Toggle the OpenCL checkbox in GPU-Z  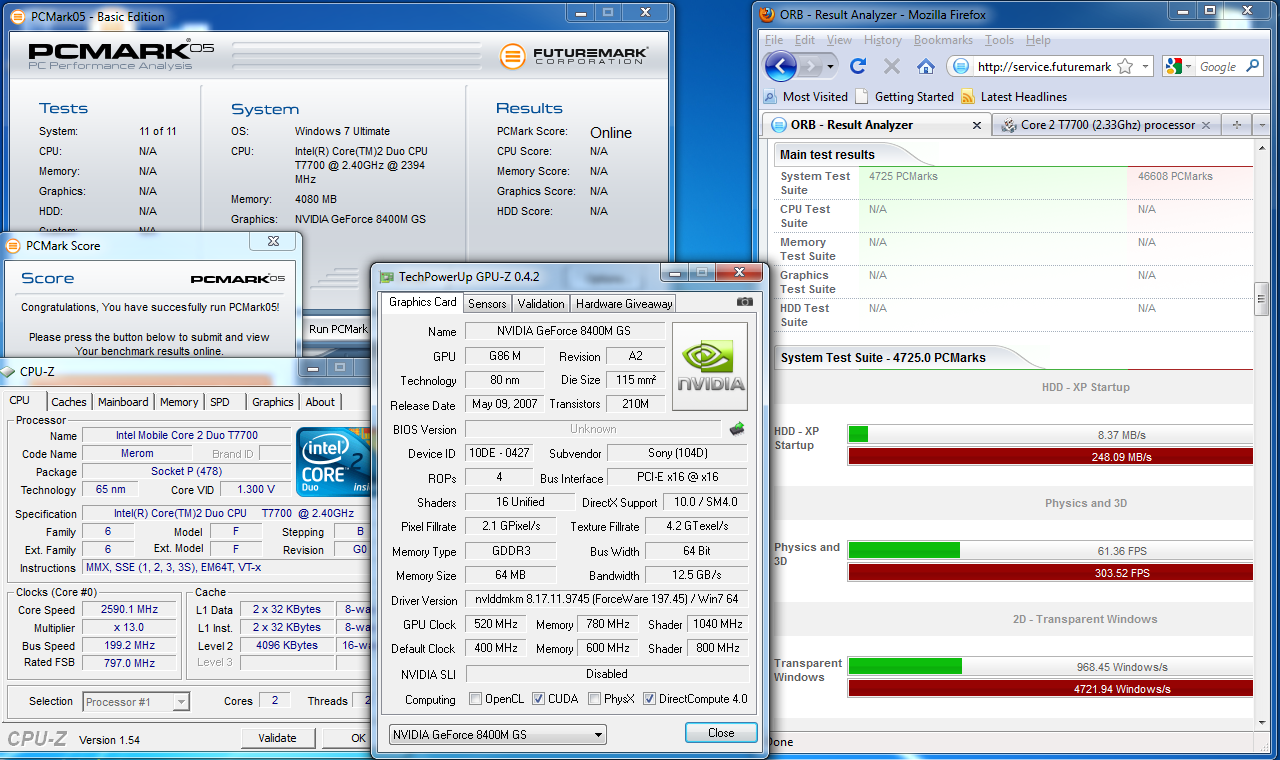475,699
